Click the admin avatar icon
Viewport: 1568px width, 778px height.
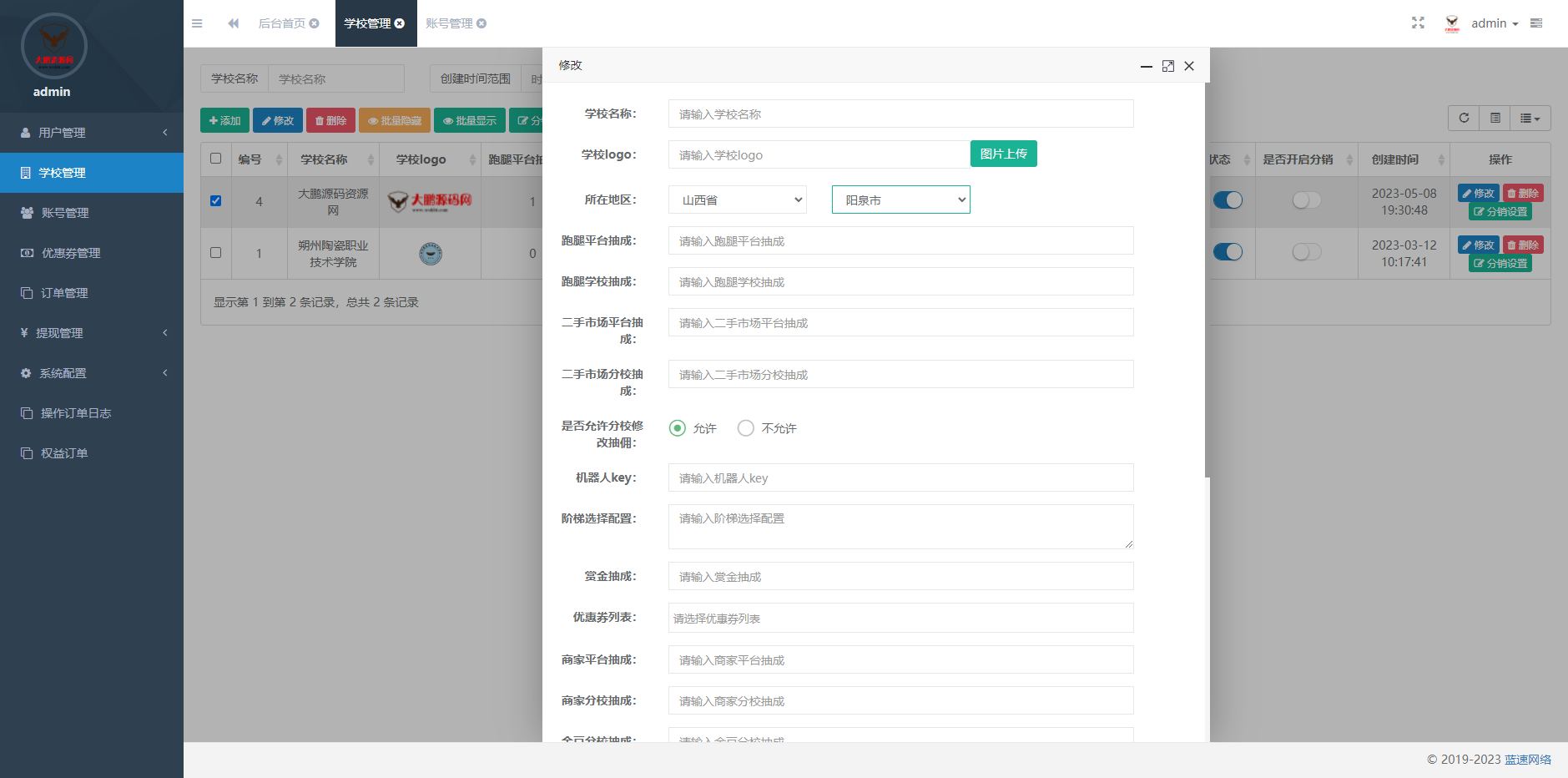tap(1452, 23)
